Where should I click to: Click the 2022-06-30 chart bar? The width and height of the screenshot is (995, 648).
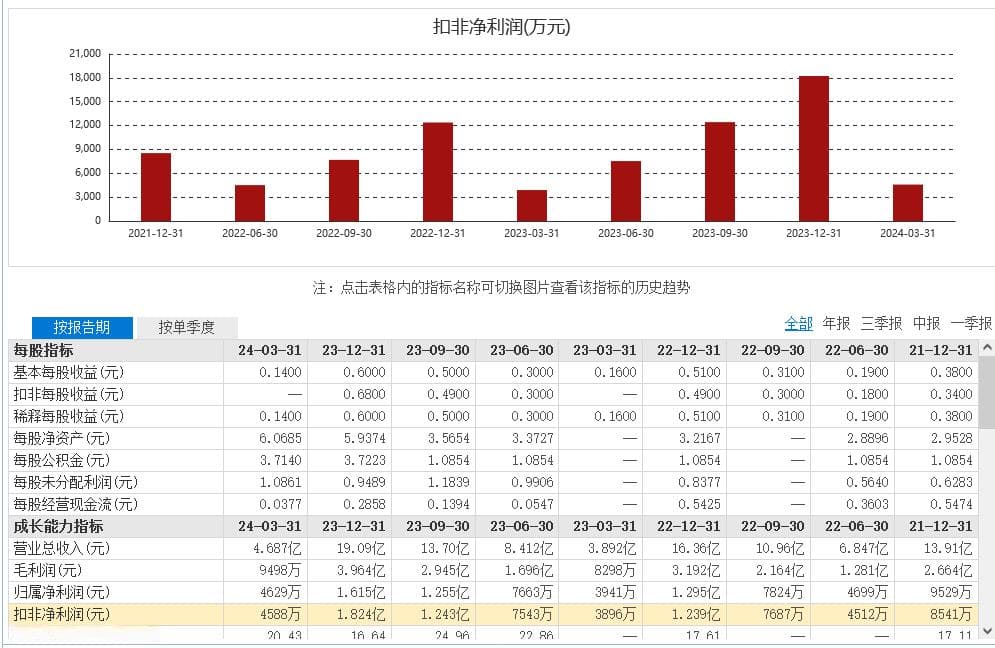click(250, 203)
